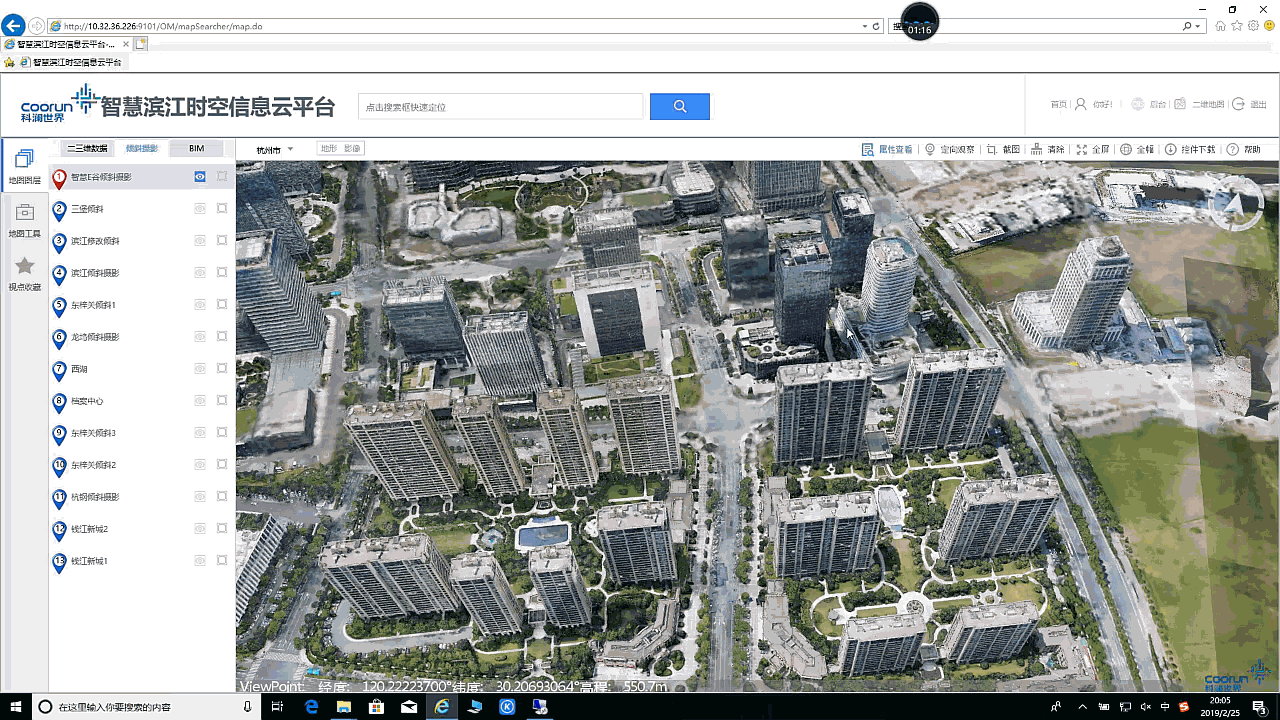Switch to the 二三维数据 tab
1280x720 pixels.
click(x=87, y=149)
